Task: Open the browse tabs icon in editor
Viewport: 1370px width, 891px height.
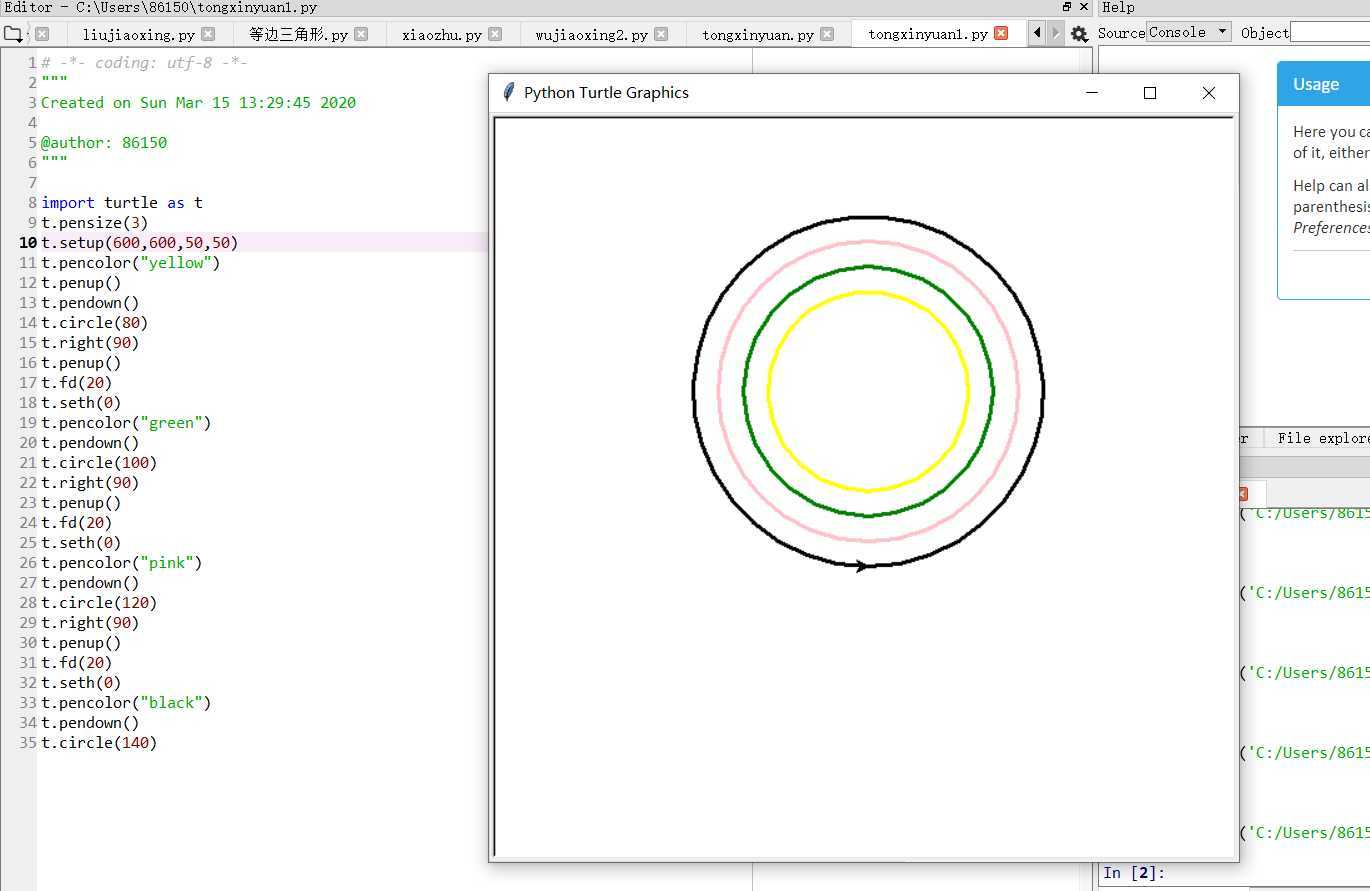Action: [x=13, y=33]
